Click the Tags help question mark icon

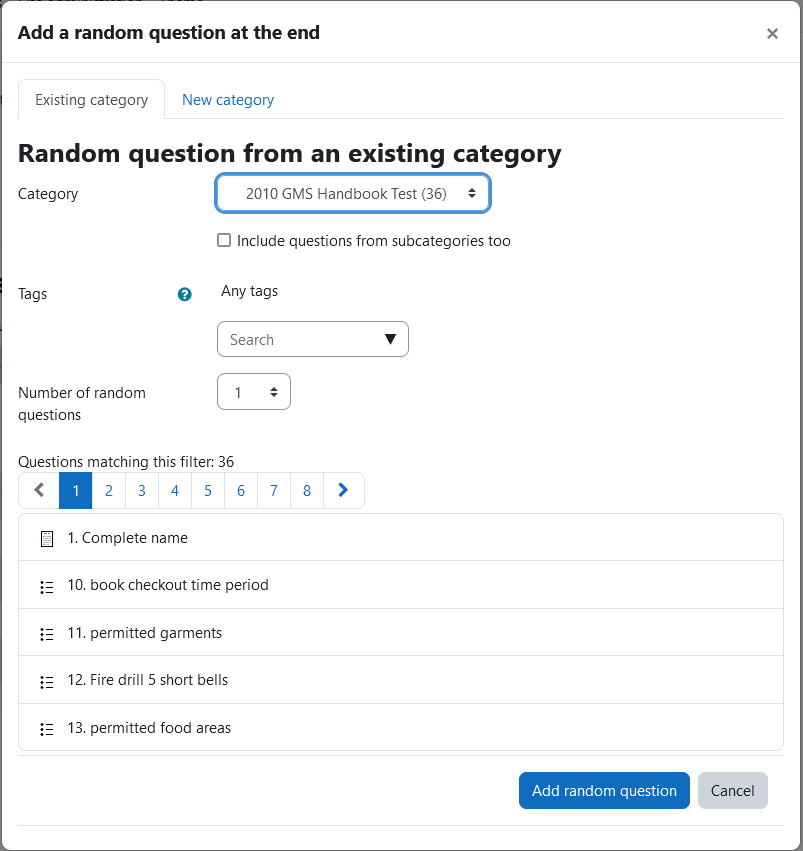(184, 294)
